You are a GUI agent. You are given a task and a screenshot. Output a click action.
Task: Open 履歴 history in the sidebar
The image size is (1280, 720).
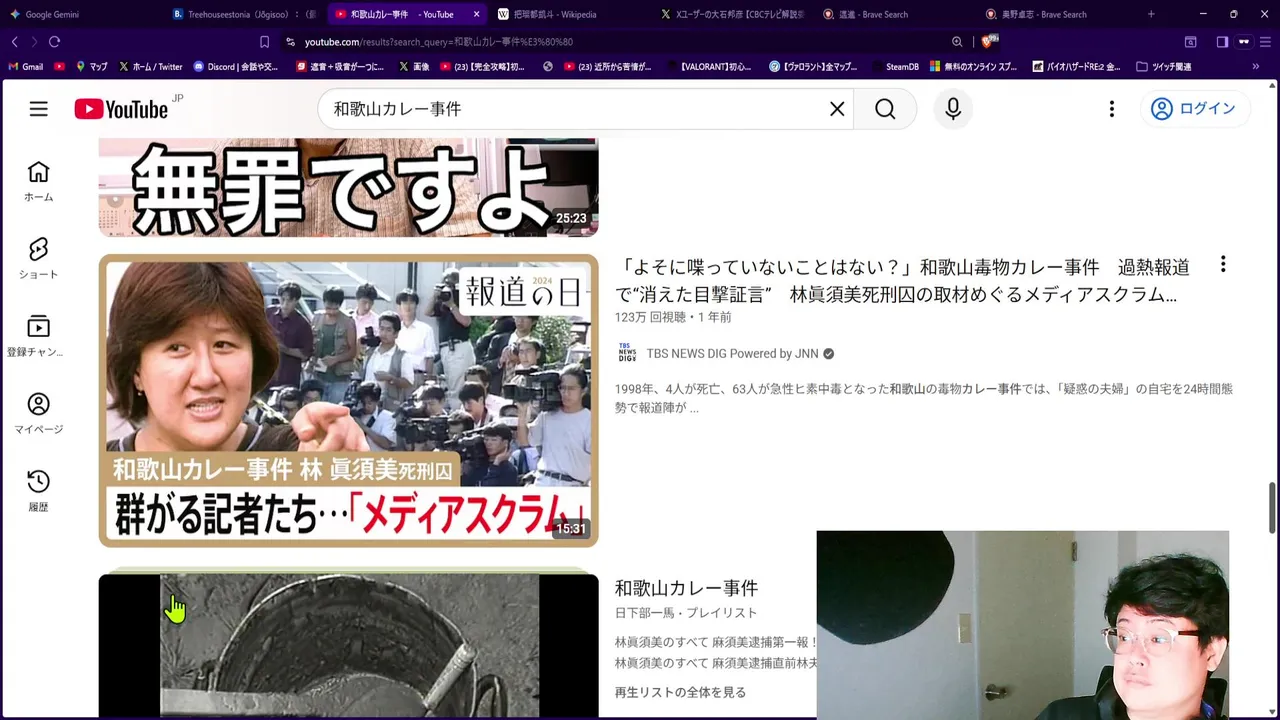click(x=38, y=491)
